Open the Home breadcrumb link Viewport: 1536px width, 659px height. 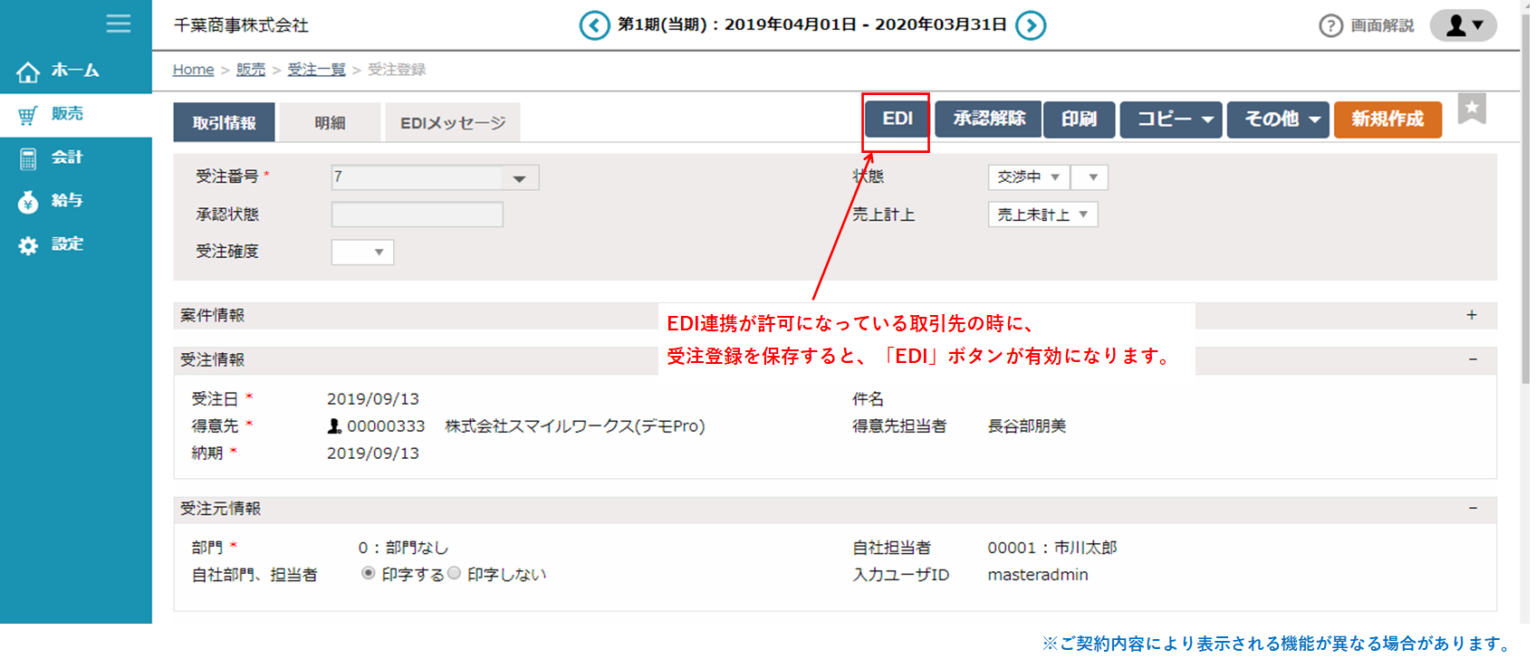(193, 69)
